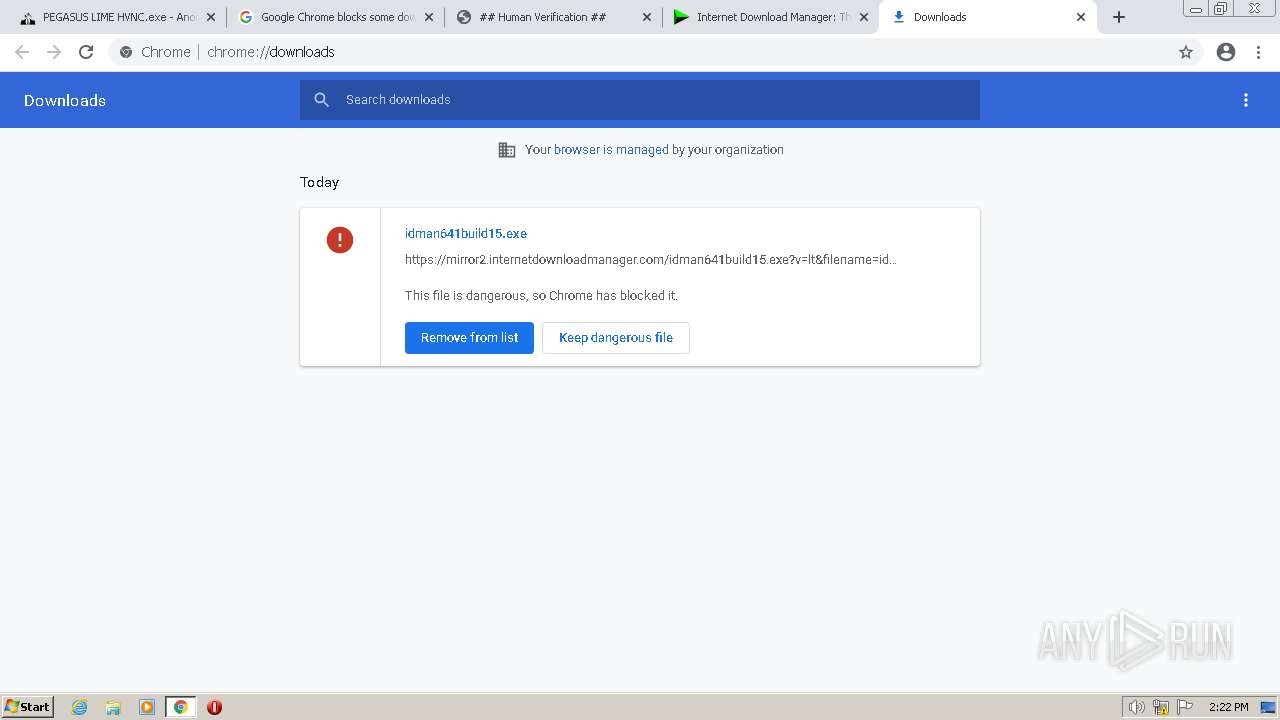Open the Windows Start menu

pos(28,707)
